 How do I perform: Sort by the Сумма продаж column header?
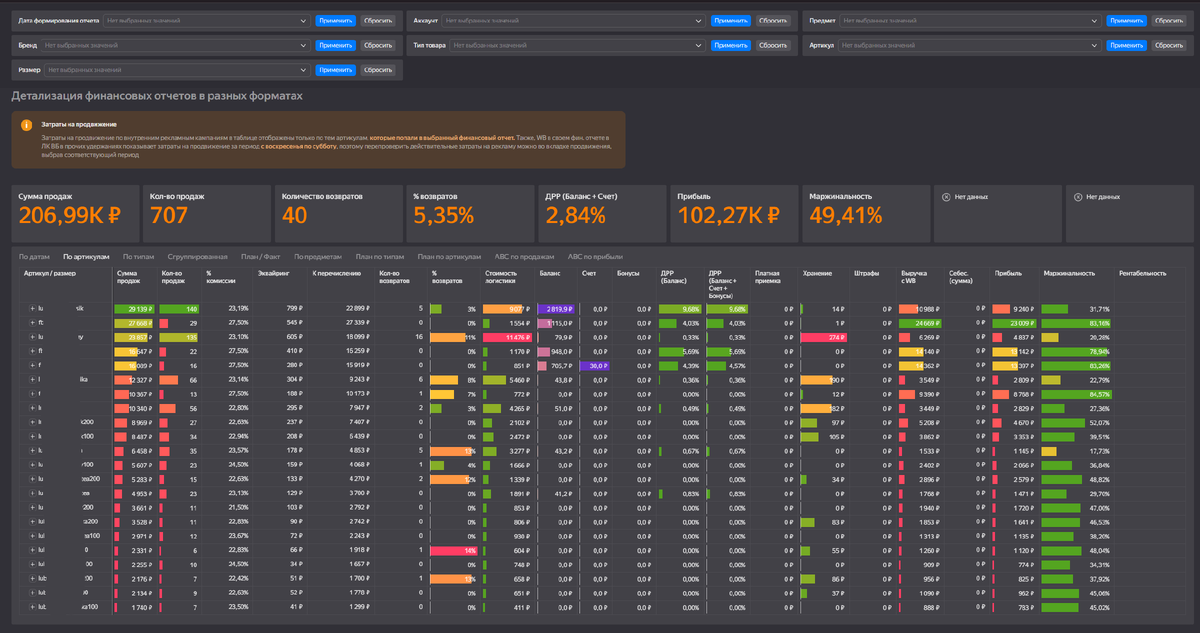[128, 276]
